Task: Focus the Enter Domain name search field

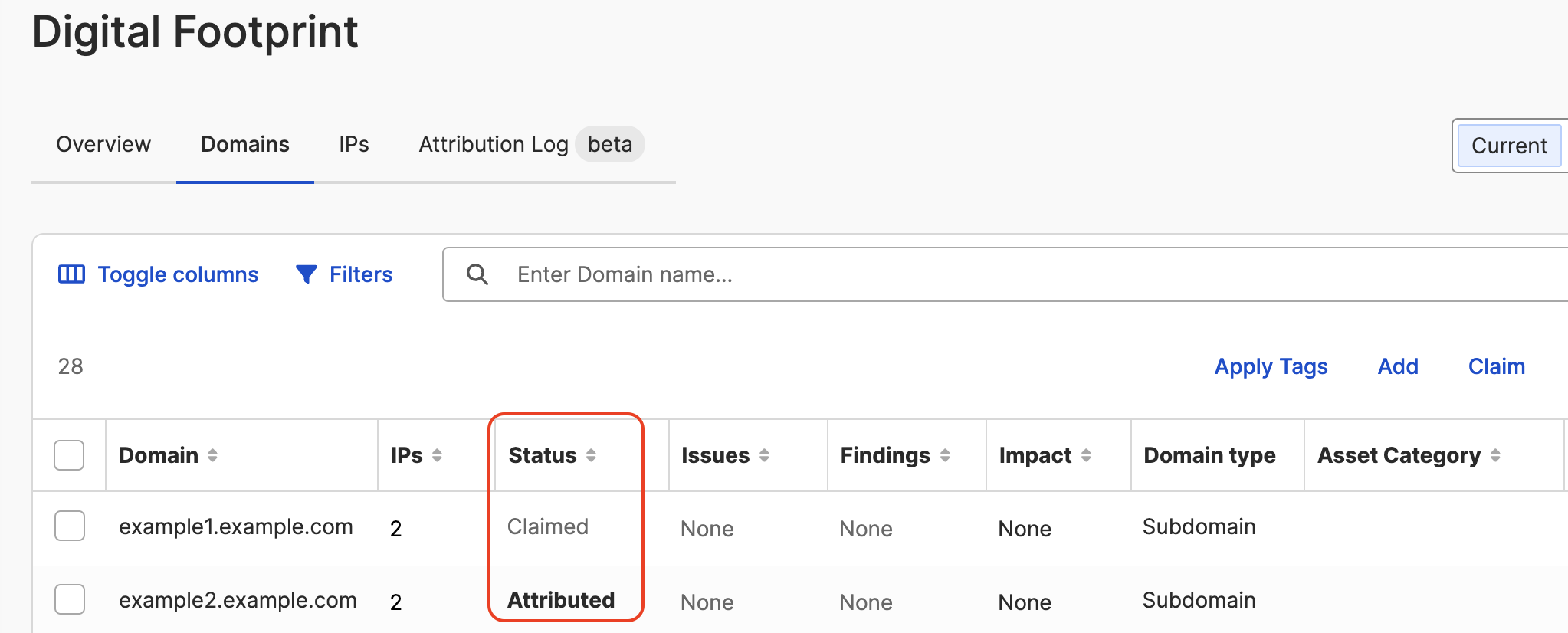Action: click(x=1005, y=274)
